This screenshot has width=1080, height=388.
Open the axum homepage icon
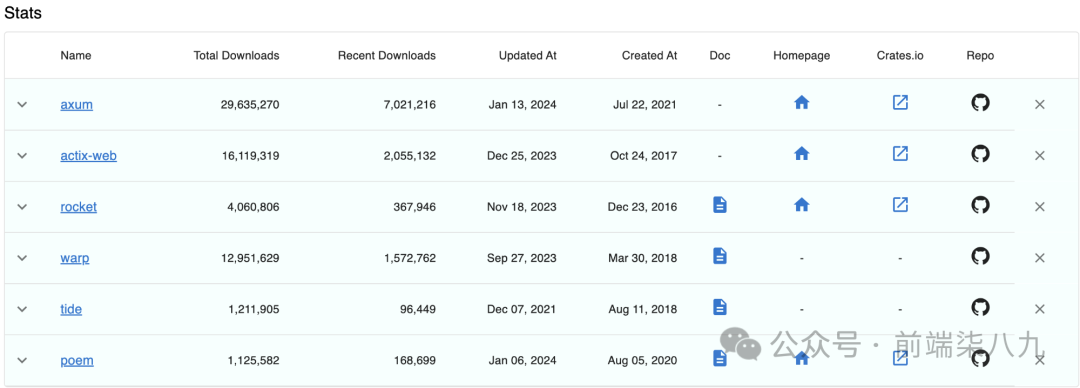pyautogui.click(x=801, y=103)
